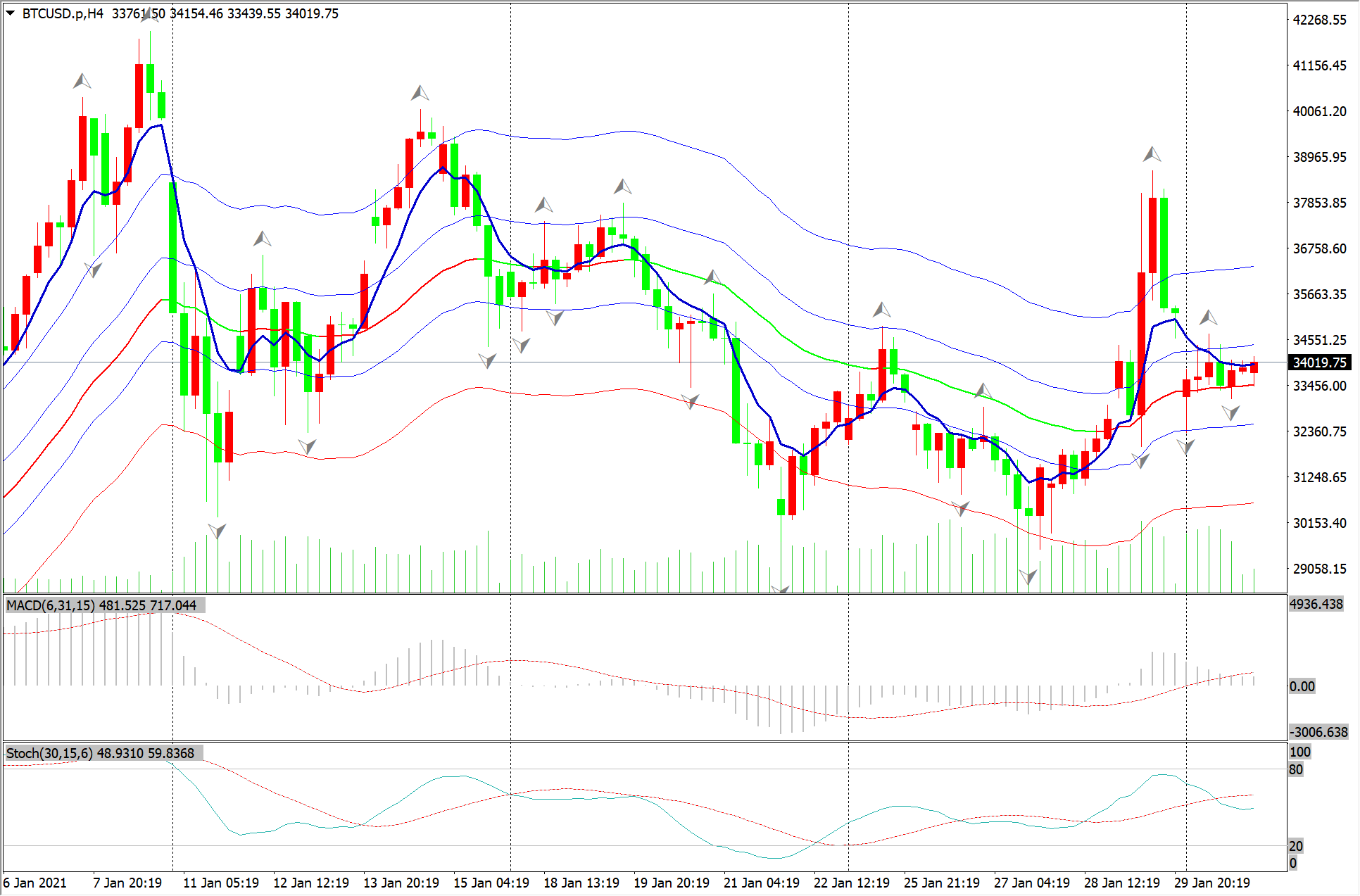The image size is (1360, 896).
Task: Click MACD scale value 4936.438
Action: [1316, 604]
